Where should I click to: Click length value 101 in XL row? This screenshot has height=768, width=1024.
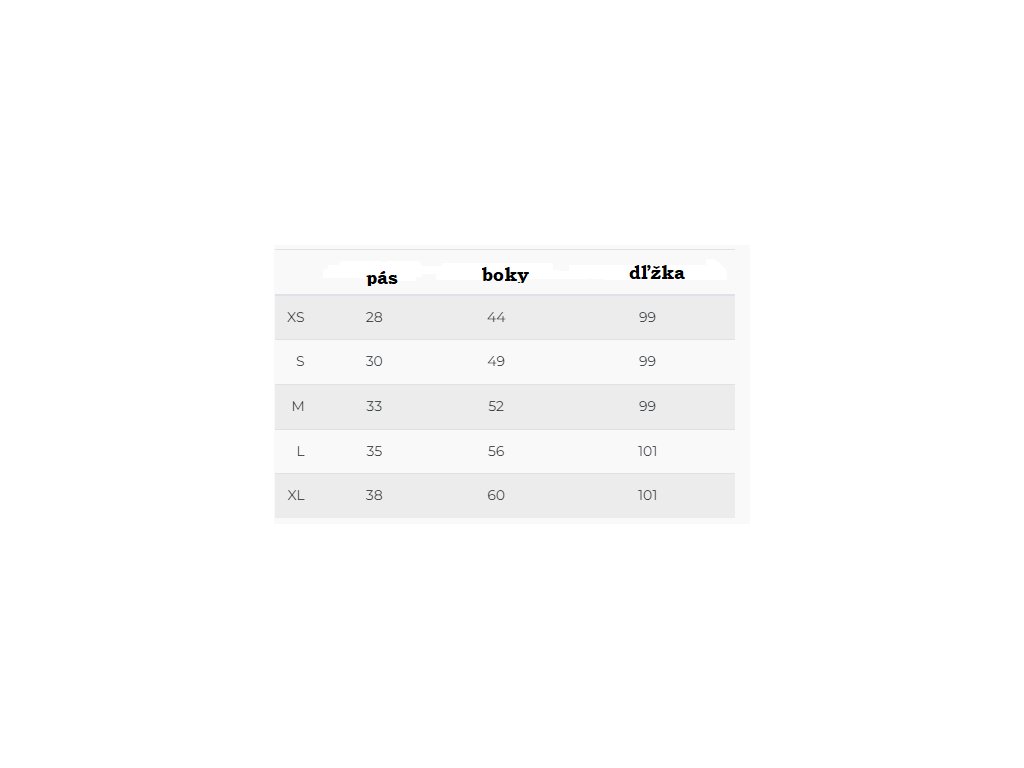[647, 495]
